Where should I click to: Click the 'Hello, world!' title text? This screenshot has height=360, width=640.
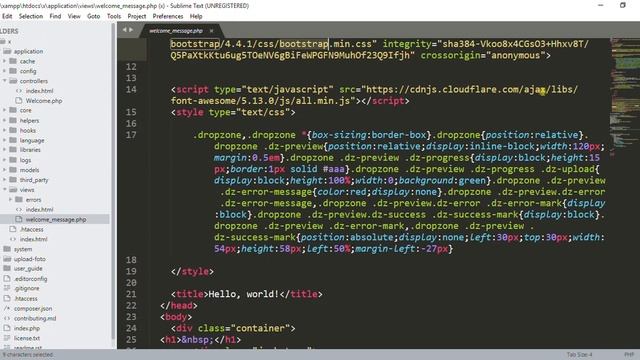[x=244, y=294]
